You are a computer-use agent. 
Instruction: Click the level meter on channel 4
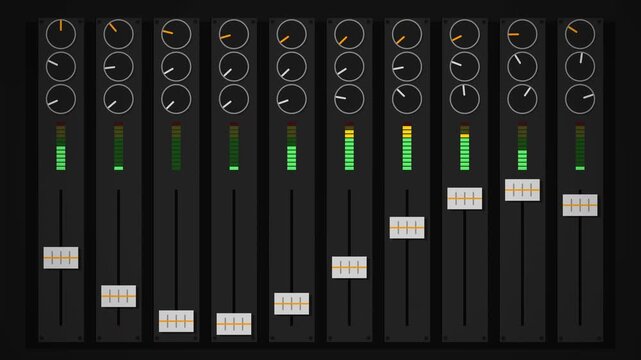(x=234, y=146)
